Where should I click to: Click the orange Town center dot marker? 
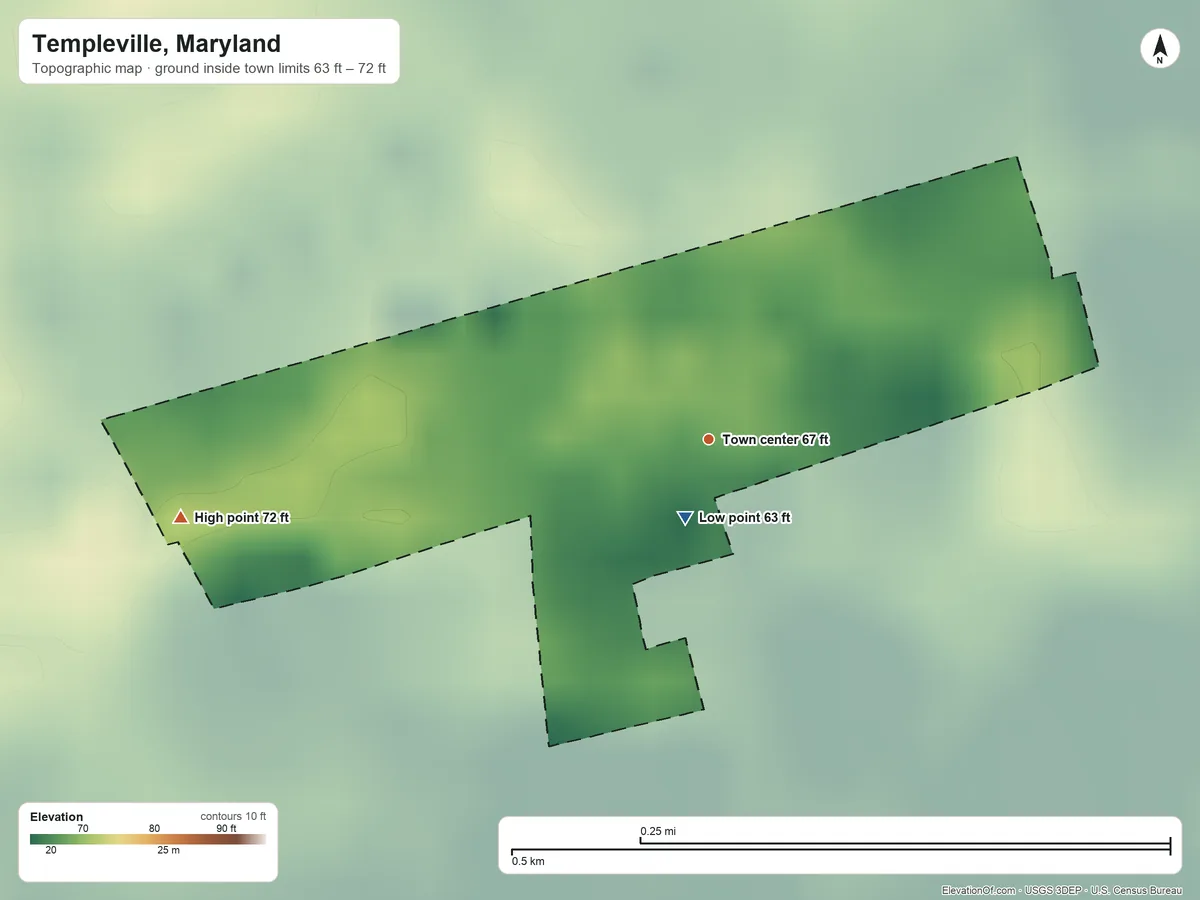point(709,439)
